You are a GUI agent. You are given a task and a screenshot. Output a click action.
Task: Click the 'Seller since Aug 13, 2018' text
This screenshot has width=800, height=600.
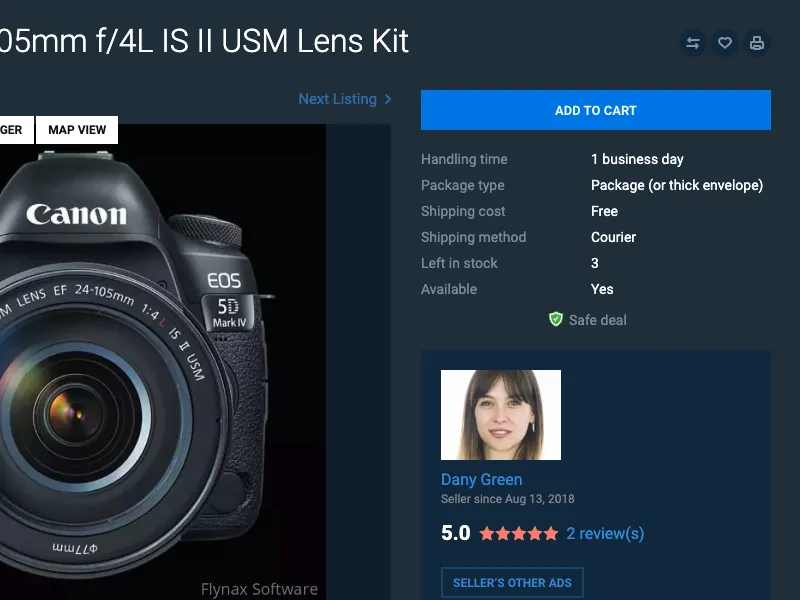508,499
